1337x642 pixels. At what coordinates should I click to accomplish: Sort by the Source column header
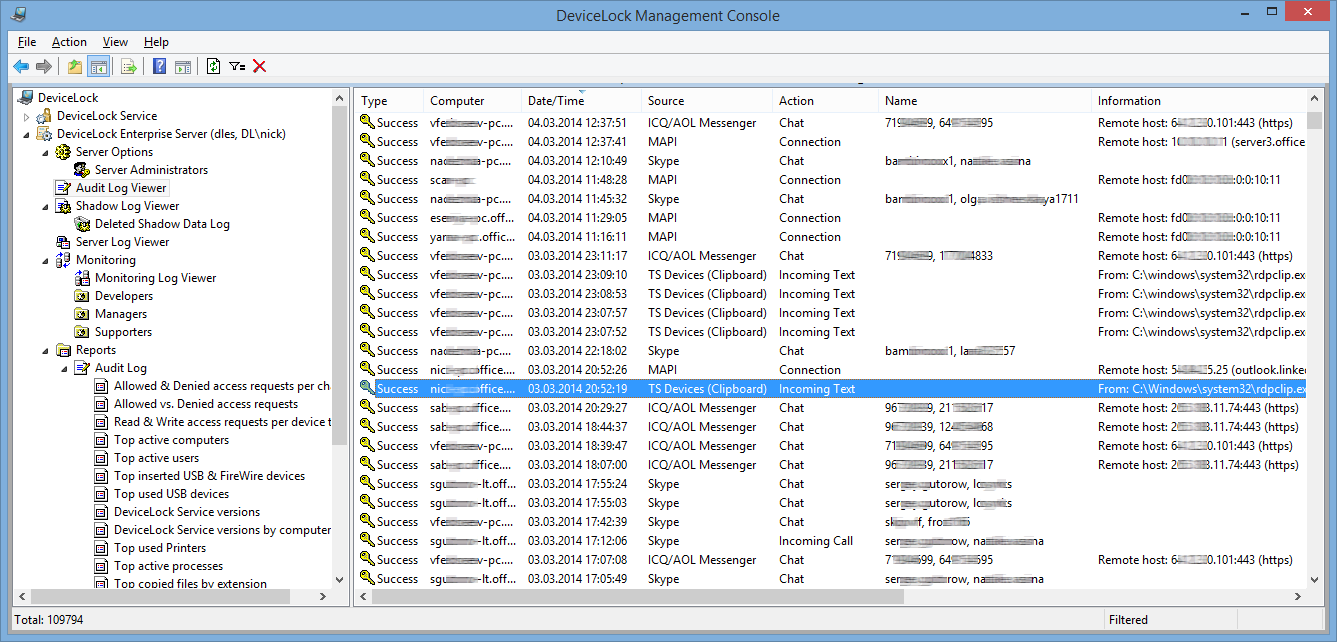[708, 101]
